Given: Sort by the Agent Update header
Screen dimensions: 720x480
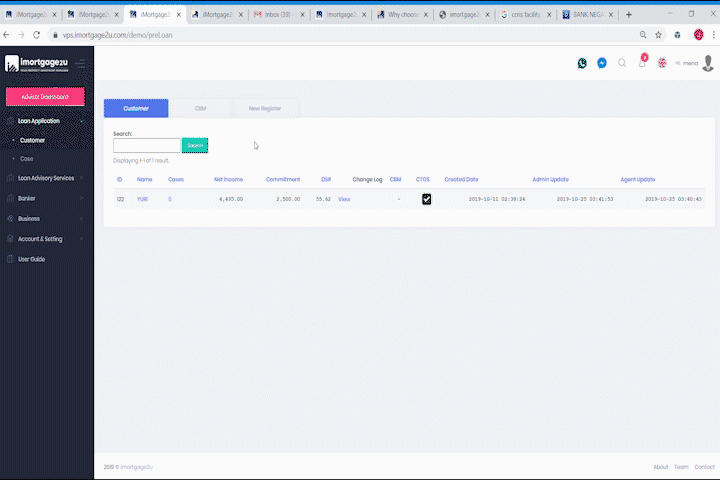Looking at the screenshot, I should point(638,179).
